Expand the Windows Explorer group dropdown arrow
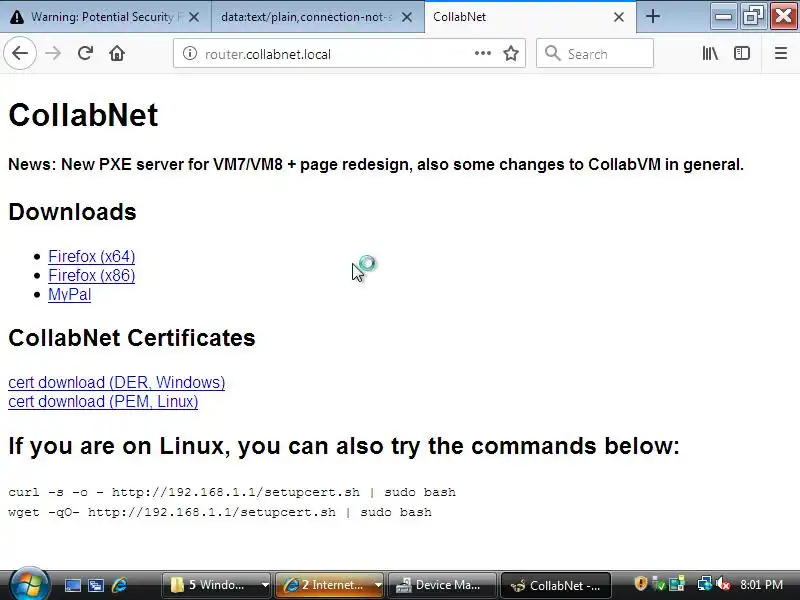The width and height of the screenshot is (800, 600). point(265,585)
